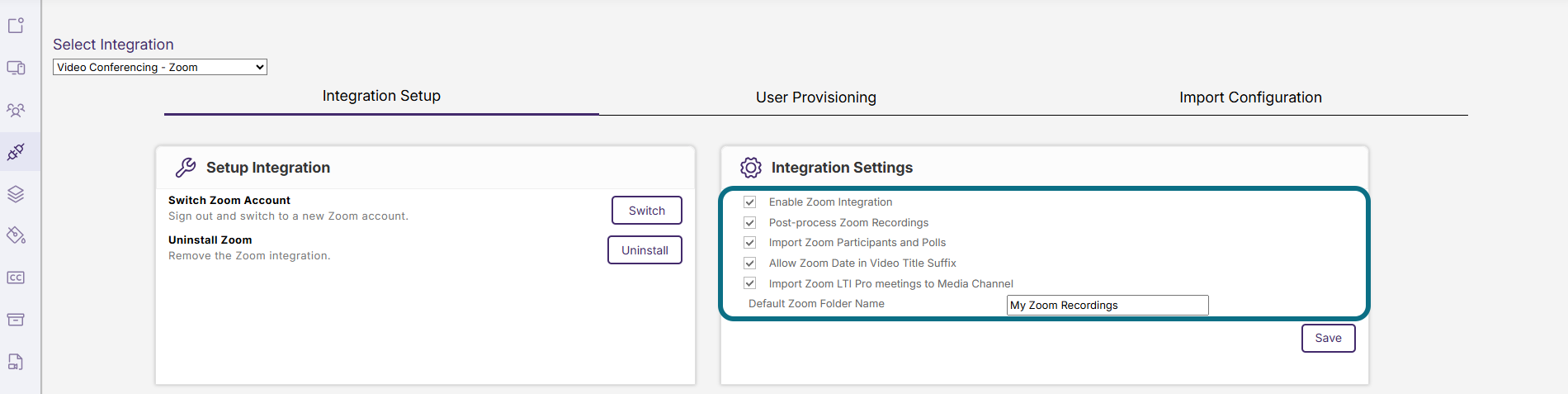Open the Select Integration dropdown
Image resolution: width=1568 pixels, height=394 pixels.
pyautogui.click(x=160, y=67)
